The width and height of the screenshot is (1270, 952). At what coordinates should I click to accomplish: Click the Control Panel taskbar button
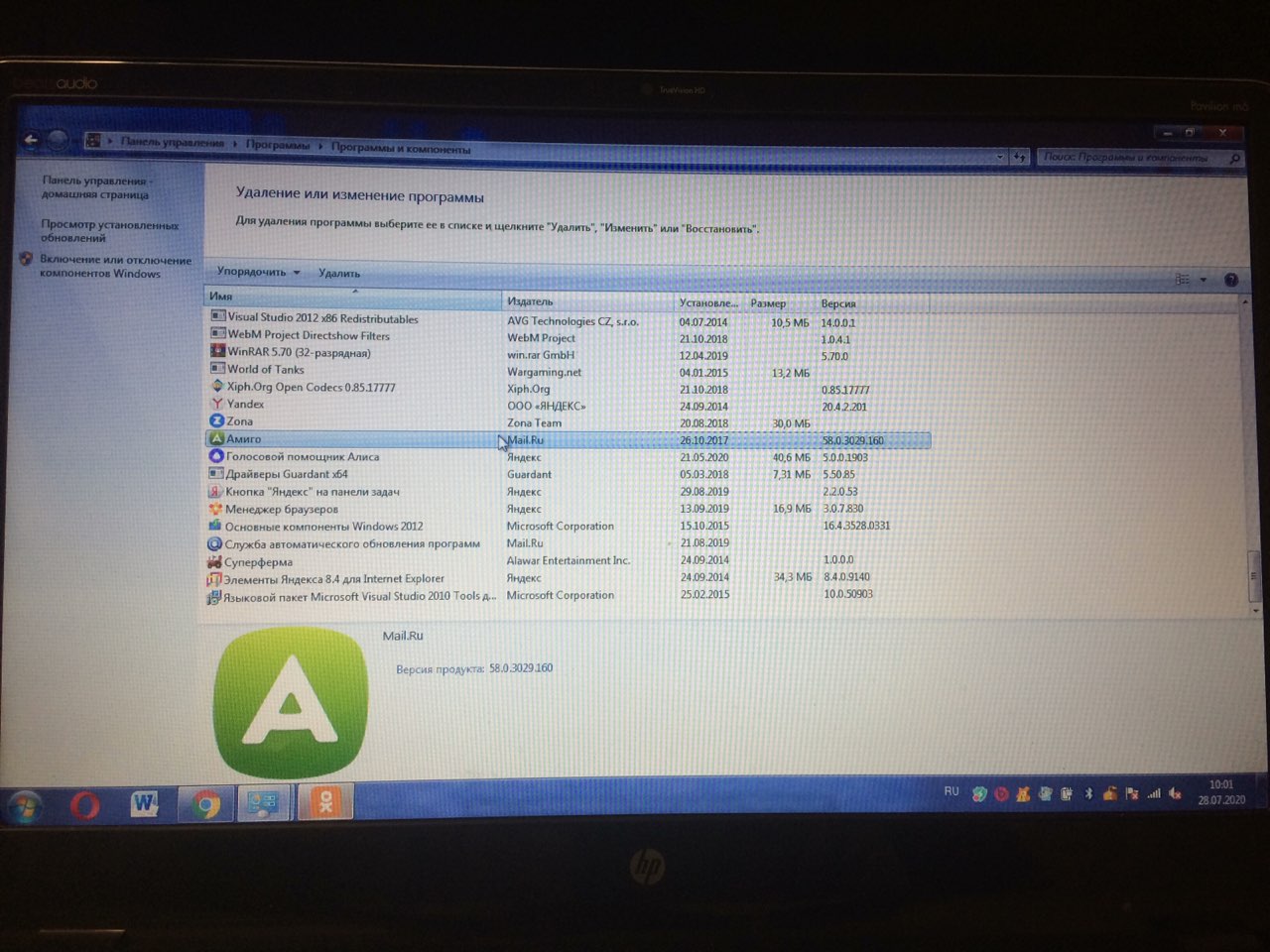[x=263, y=803]
